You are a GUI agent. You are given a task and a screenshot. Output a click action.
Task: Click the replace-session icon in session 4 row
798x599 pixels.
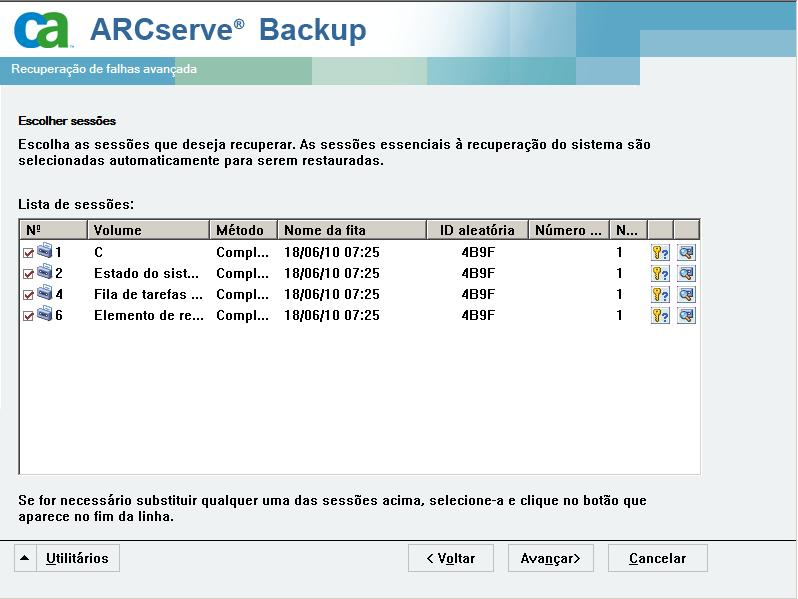(x=686, y=294)
